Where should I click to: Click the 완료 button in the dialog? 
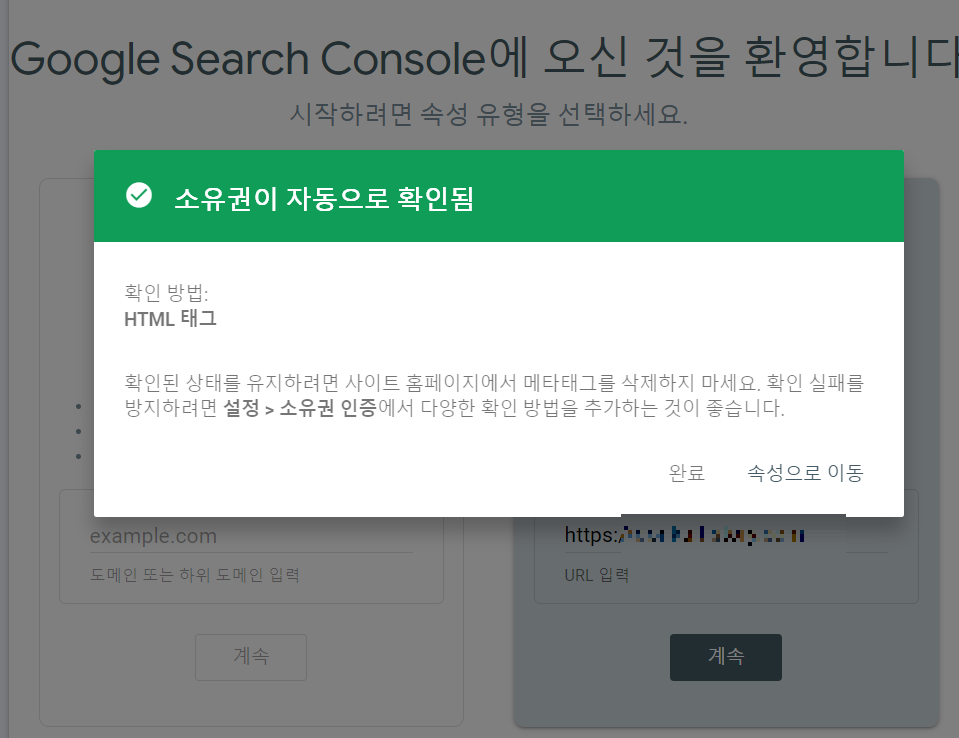point(686,473)
